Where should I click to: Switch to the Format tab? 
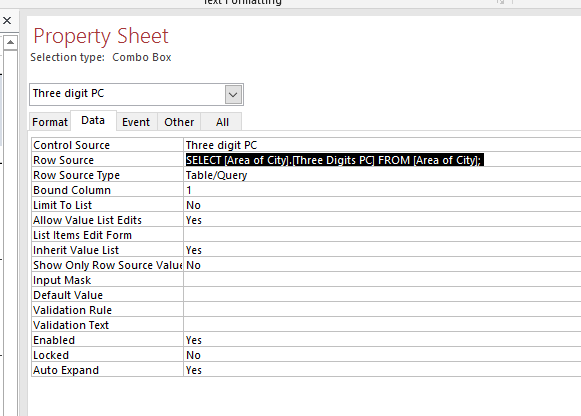[50, 122]
